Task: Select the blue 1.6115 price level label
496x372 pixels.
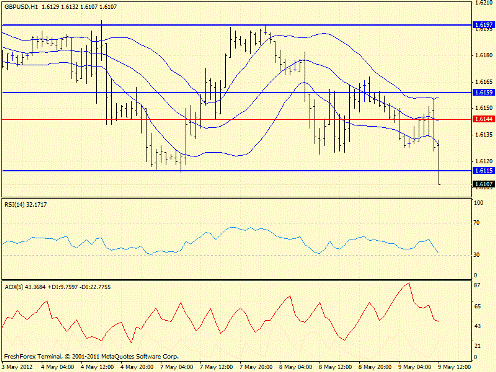Action: (x=484, y=170)
